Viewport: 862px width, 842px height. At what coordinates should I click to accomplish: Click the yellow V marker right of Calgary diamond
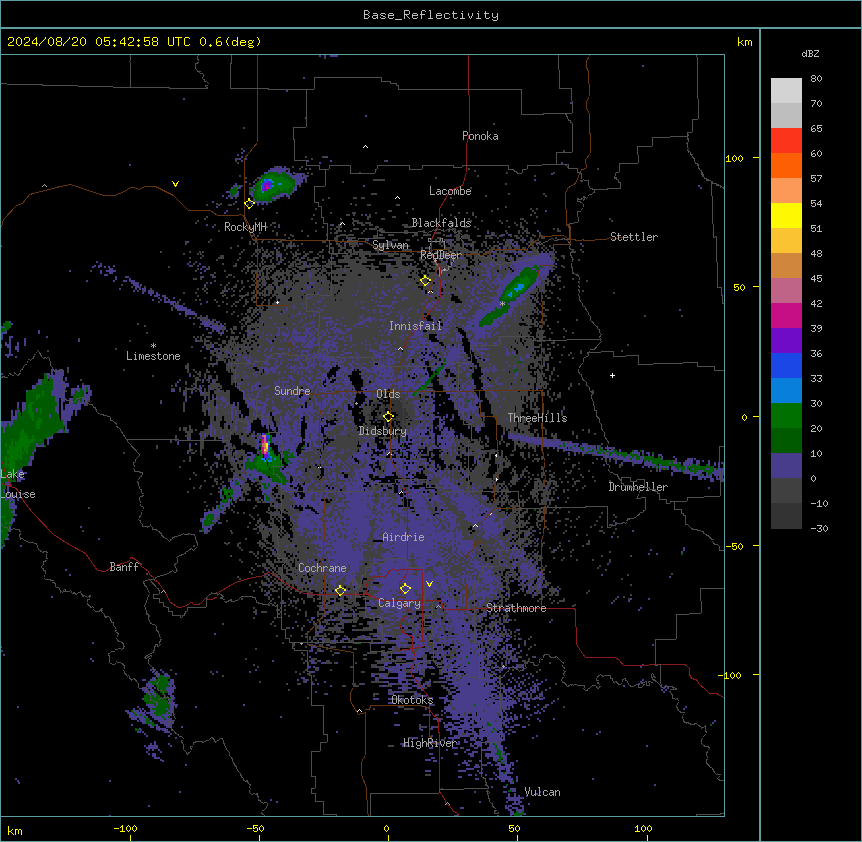point(429,584)
